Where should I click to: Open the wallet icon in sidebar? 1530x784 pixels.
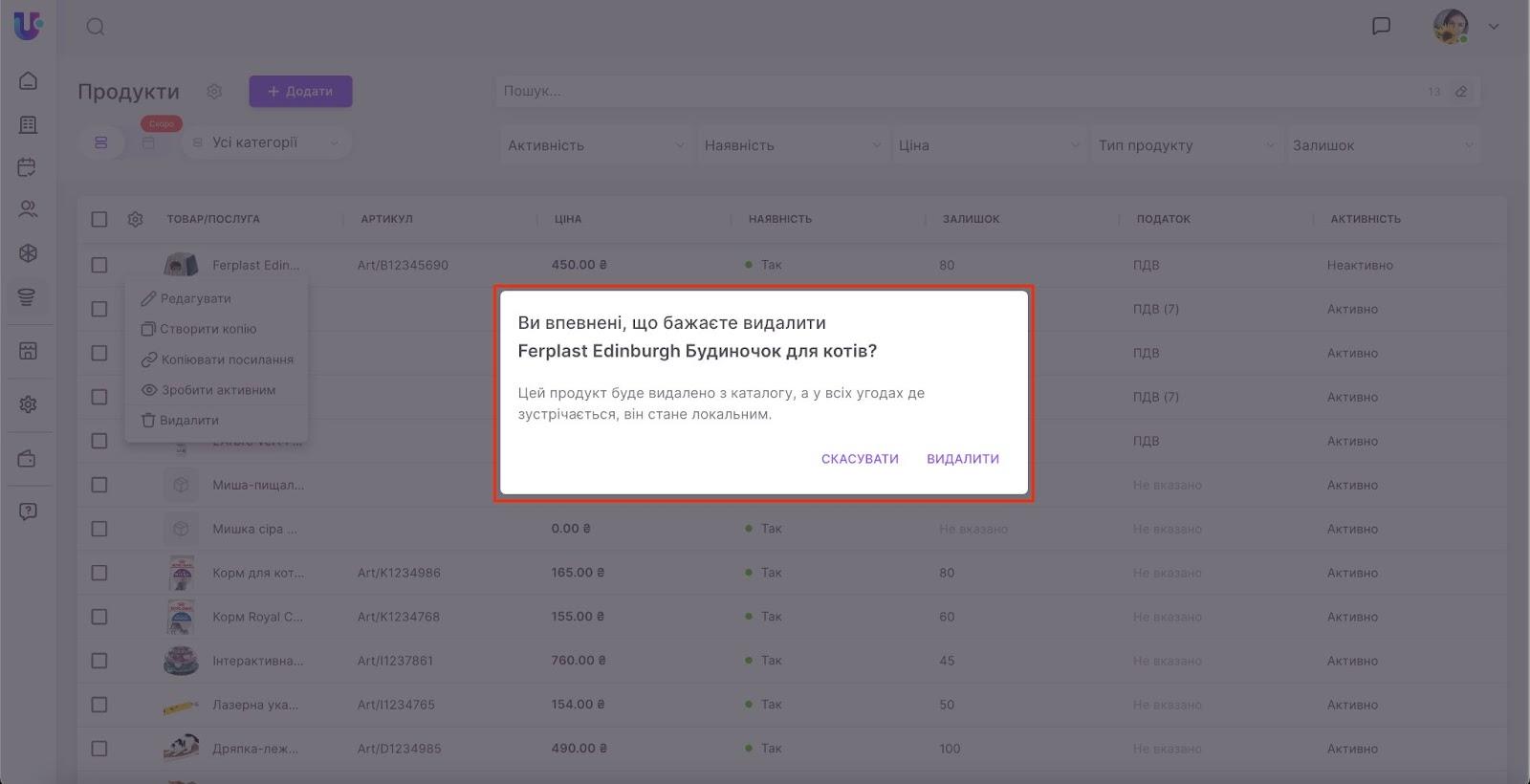[28, 459]
